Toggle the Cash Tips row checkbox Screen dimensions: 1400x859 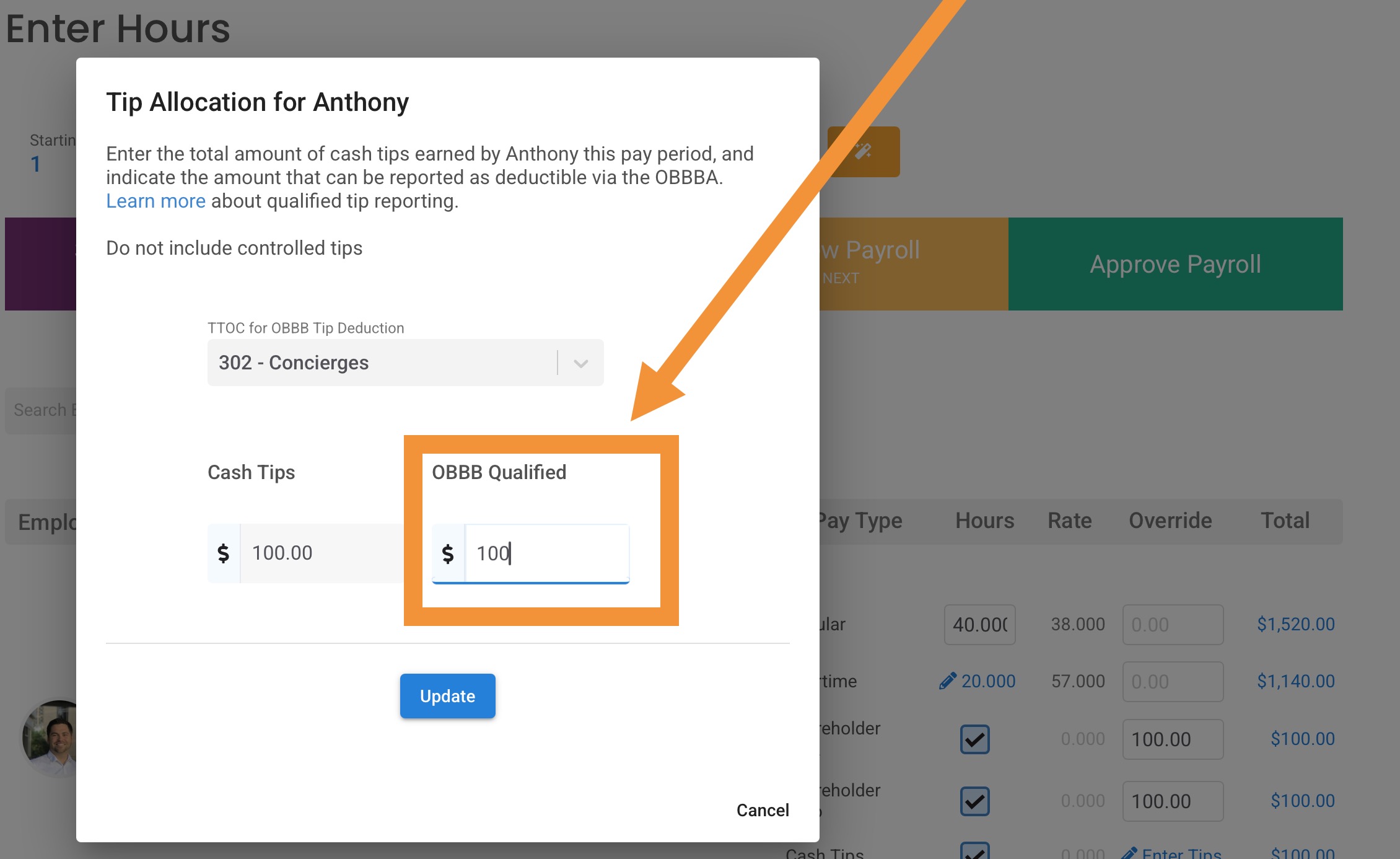click(x=974, y=852)
